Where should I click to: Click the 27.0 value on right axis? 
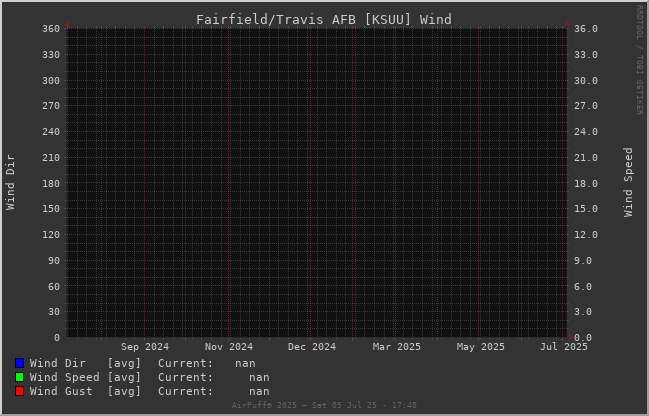click(x=586, y=106)
